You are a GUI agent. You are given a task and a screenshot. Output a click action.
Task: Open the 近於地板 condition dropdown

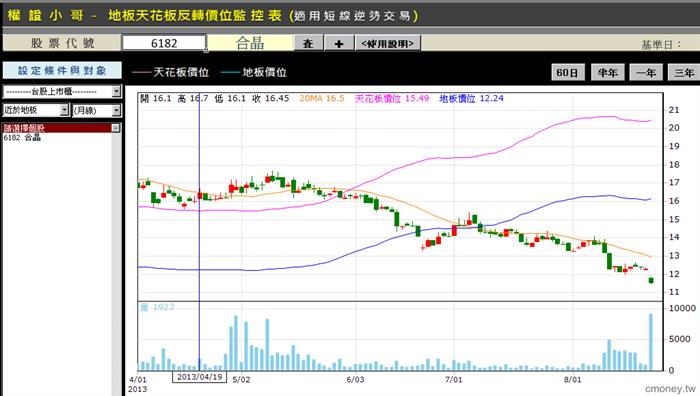pos(36,110)
